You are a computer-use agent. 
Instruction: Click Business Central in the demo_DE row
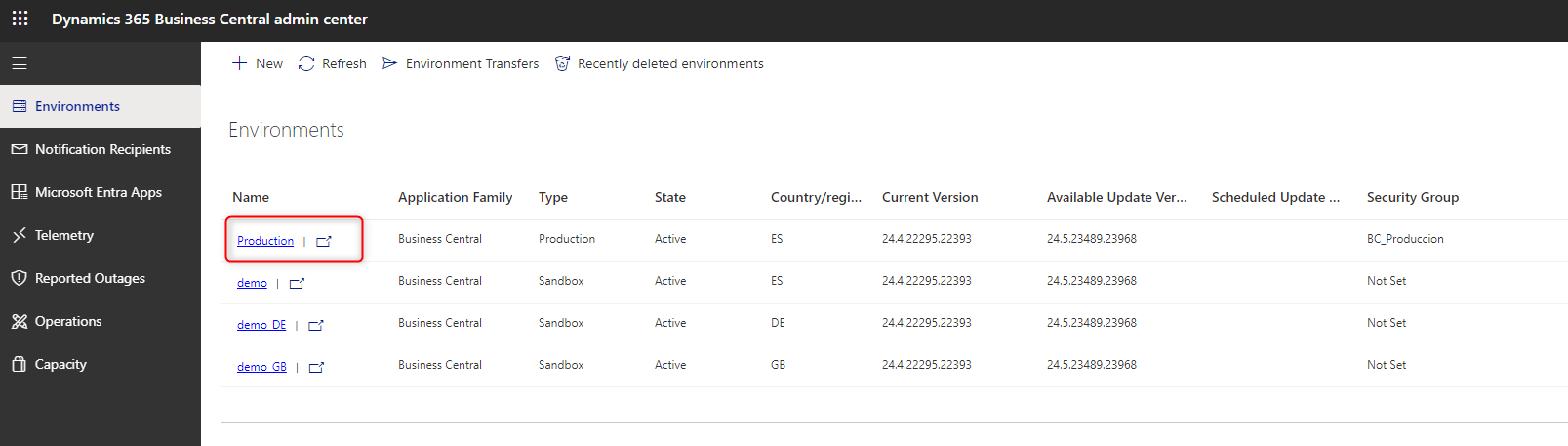tap(440, 323)
